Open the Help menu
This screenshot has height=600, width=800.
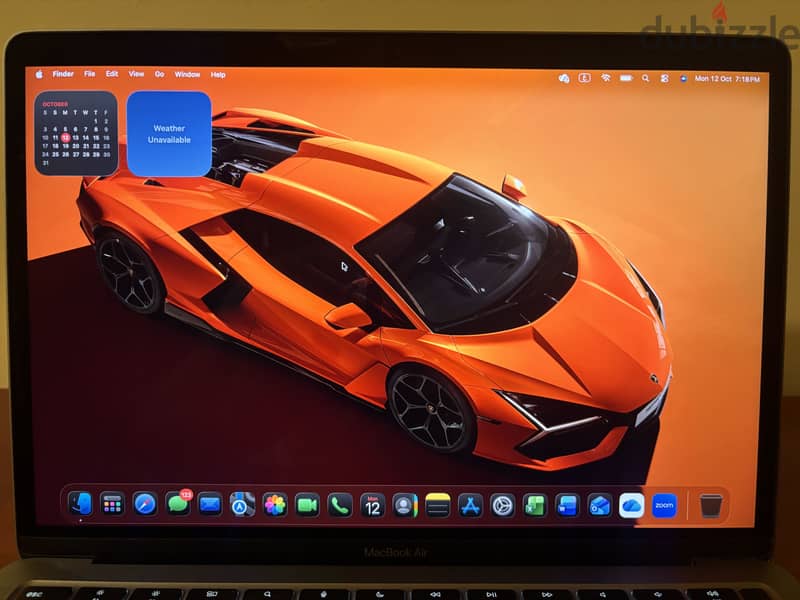(x=218, y=75)
